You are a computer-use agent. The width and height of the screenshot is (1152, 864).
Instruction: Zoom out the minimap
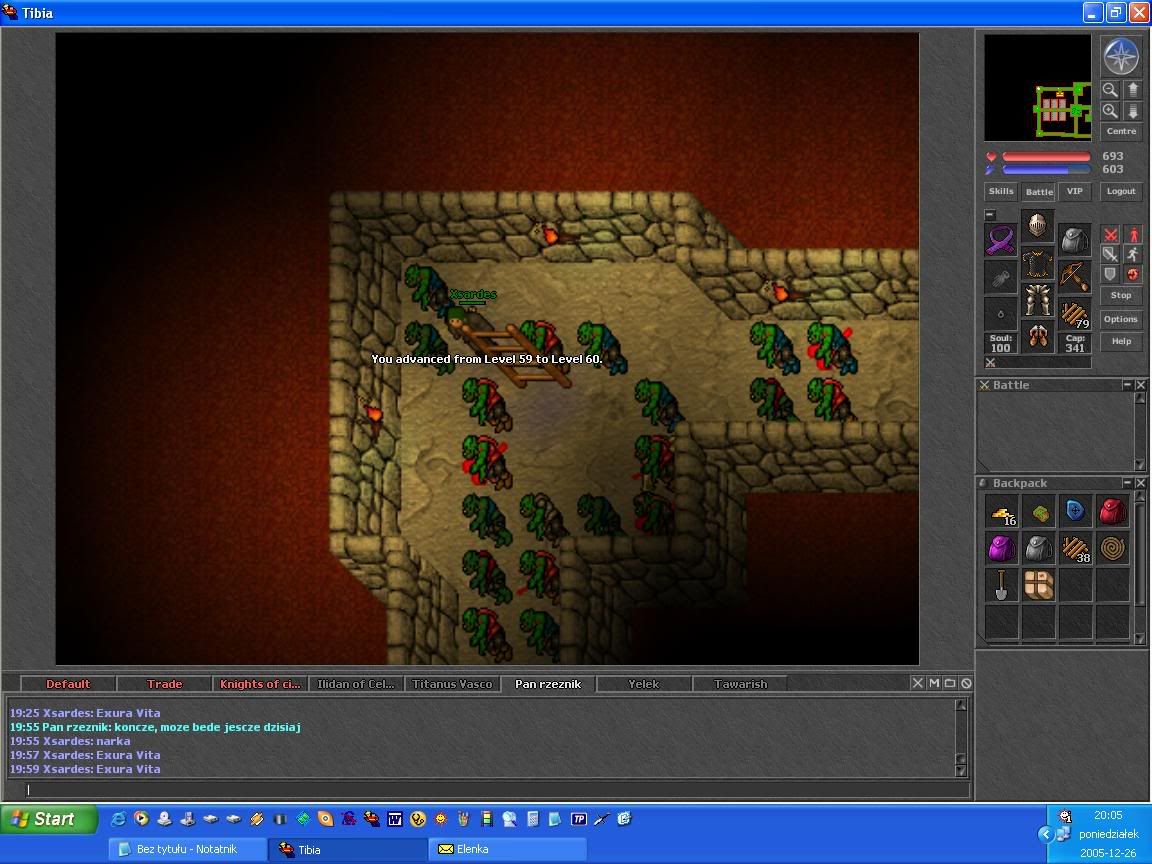pos(1110,90)
